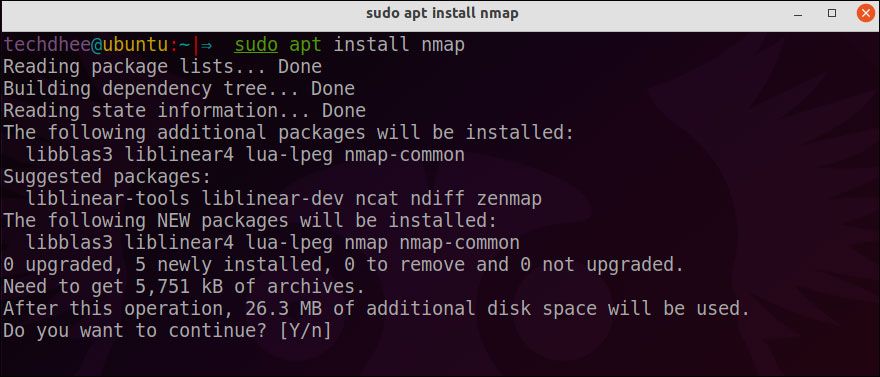
Task: Click the '[Y/n]' confirmation prompt
Action: [305, 330]
